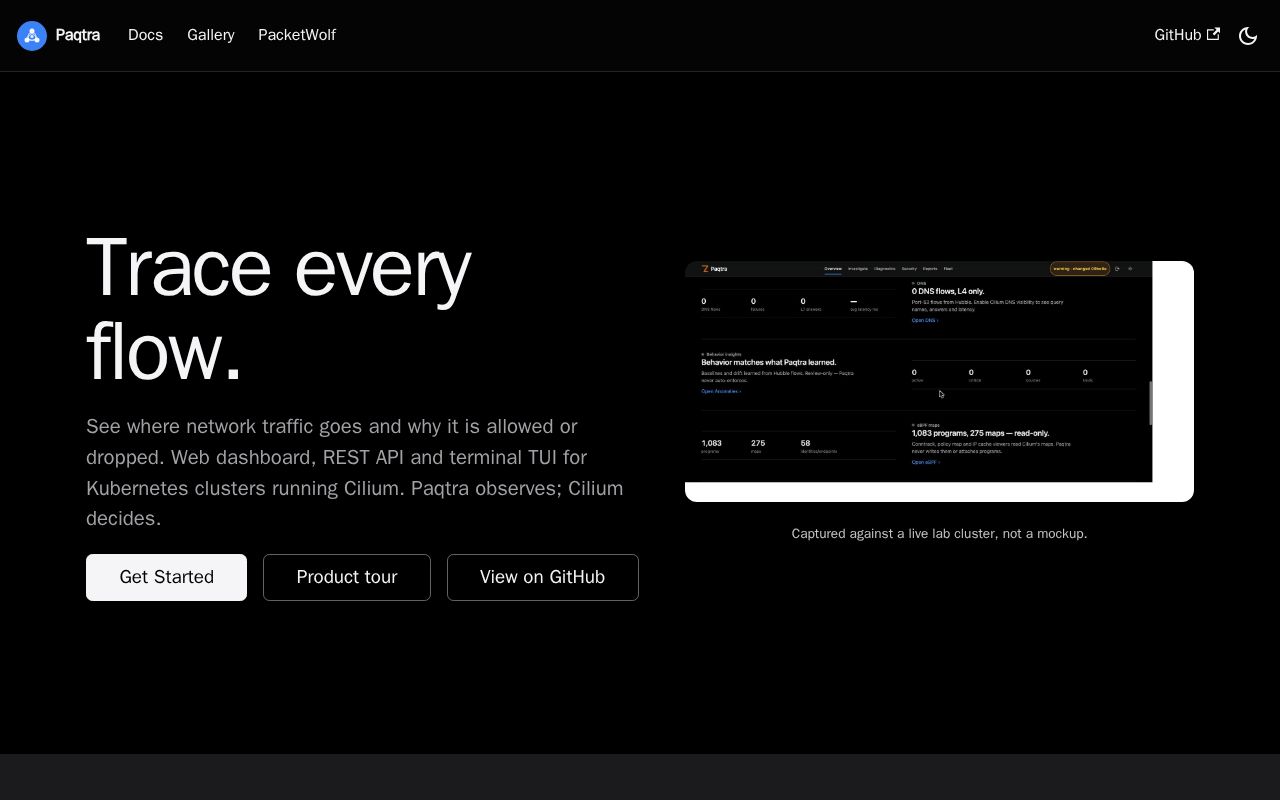
Task: Open the GitHub link in the header
Action: tap(1187, 35)
